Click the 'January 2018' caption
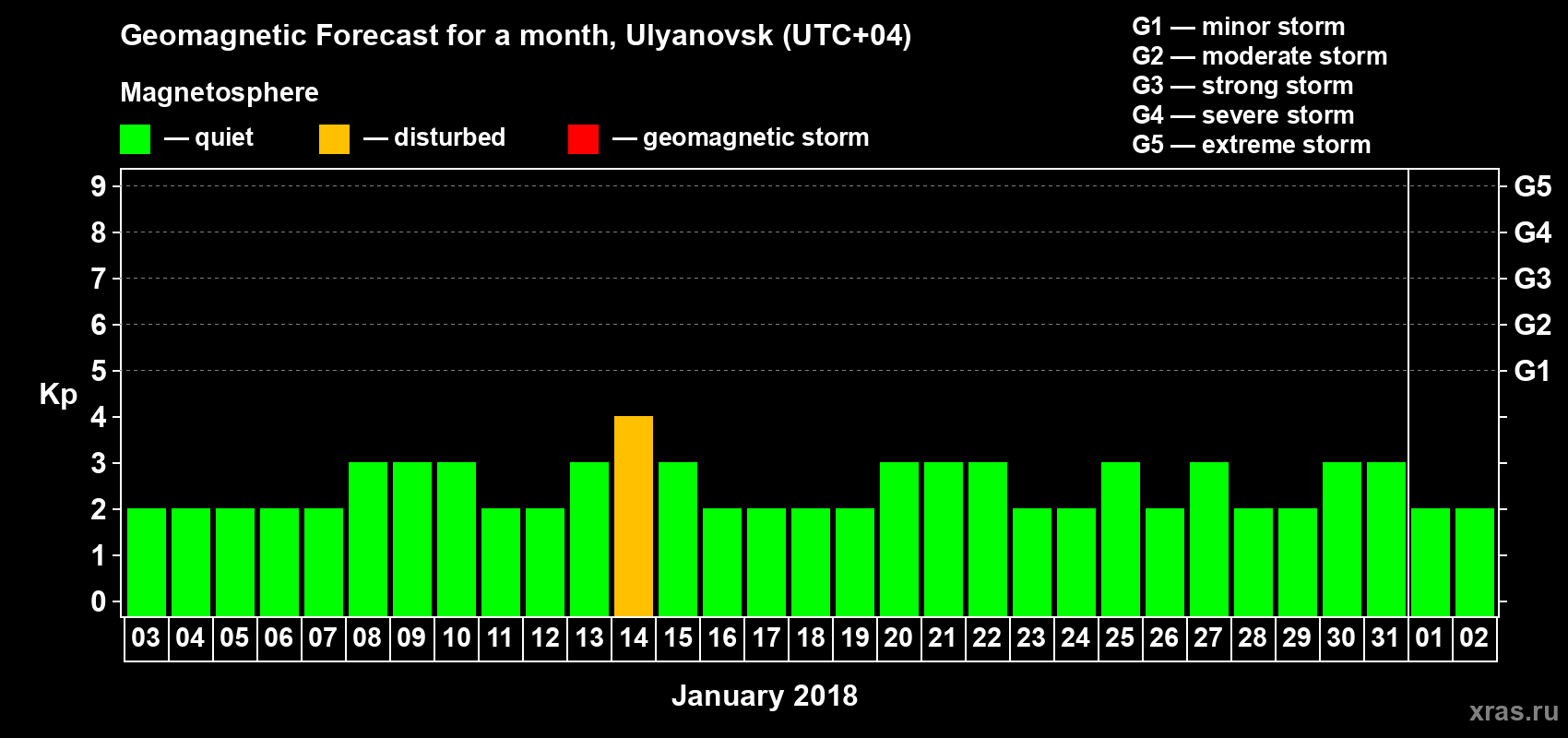The width and height of the screenshot is (1568, 738). (765, 696)
